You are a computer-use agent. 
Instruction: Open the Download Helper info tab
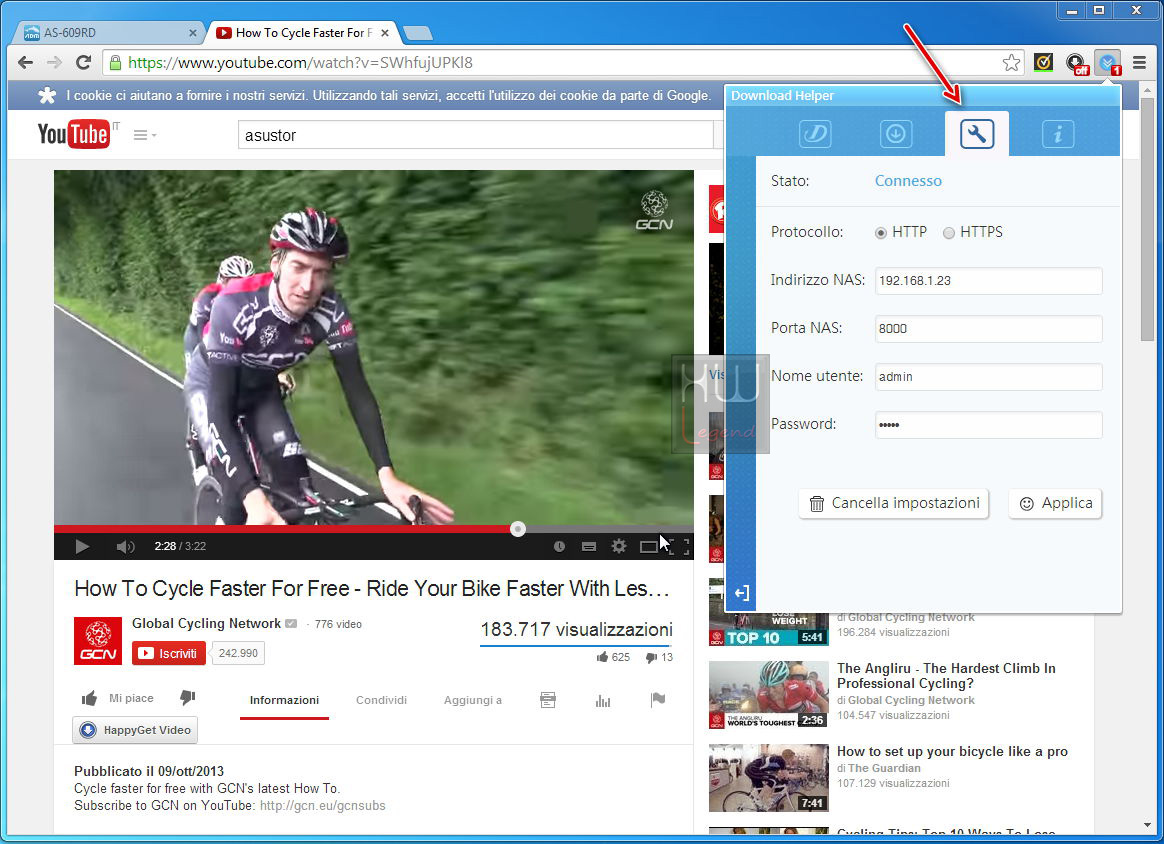coord(1058,134)
